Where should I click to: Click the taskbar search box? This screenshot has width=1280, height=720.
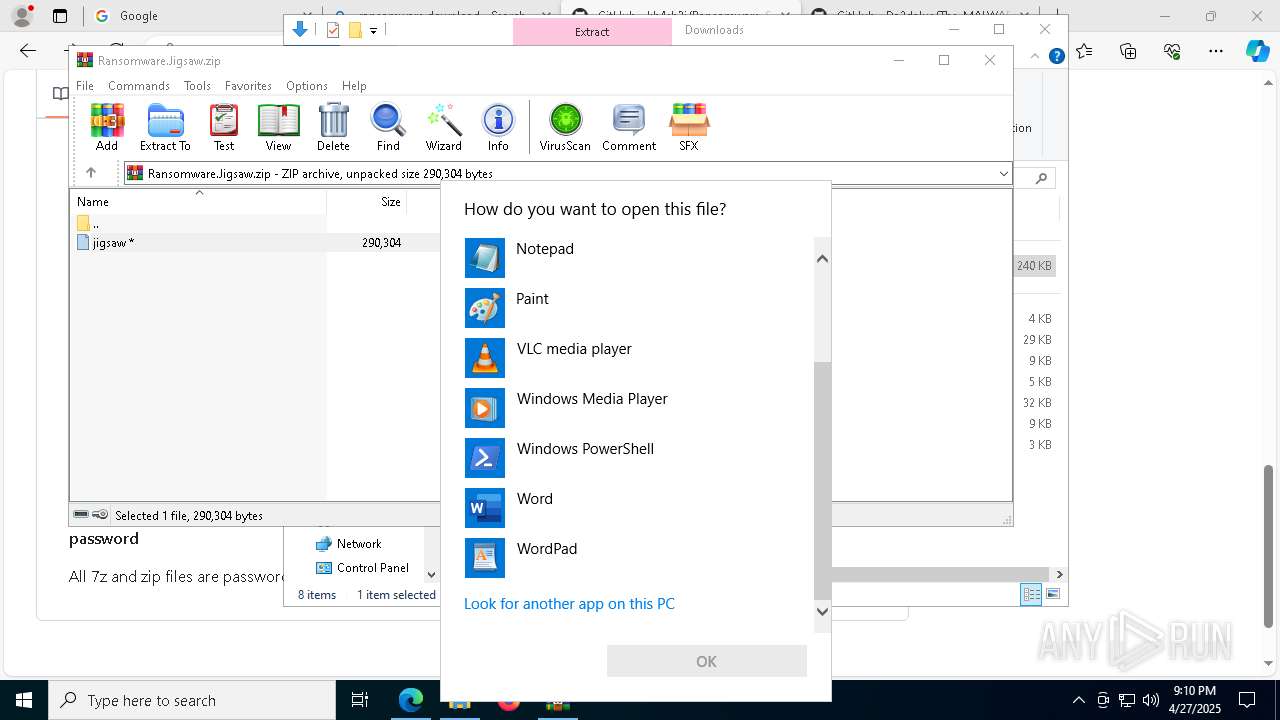click(192, 700)
